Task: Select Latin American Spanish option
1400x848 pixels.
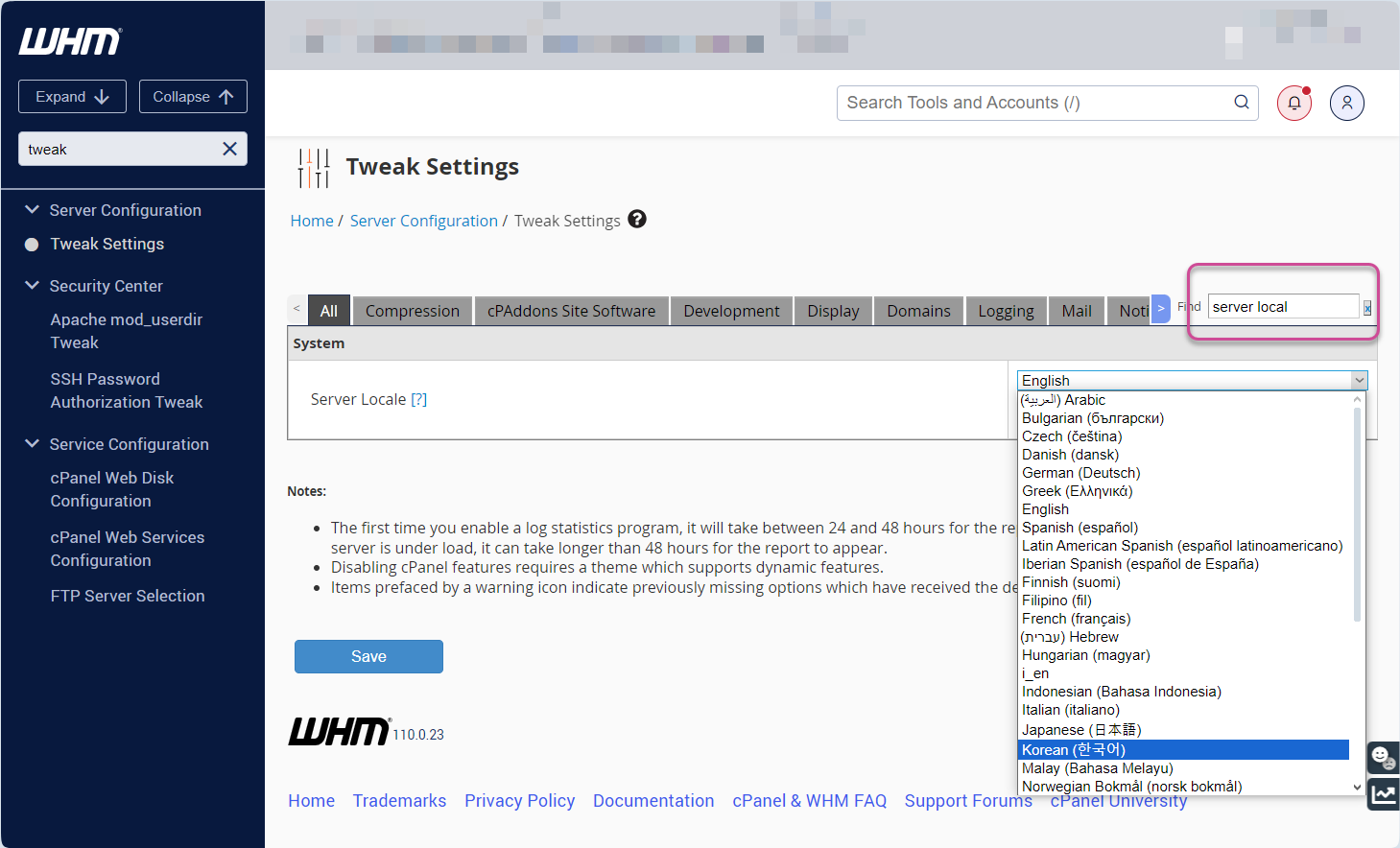Action: pos(1184,546)
